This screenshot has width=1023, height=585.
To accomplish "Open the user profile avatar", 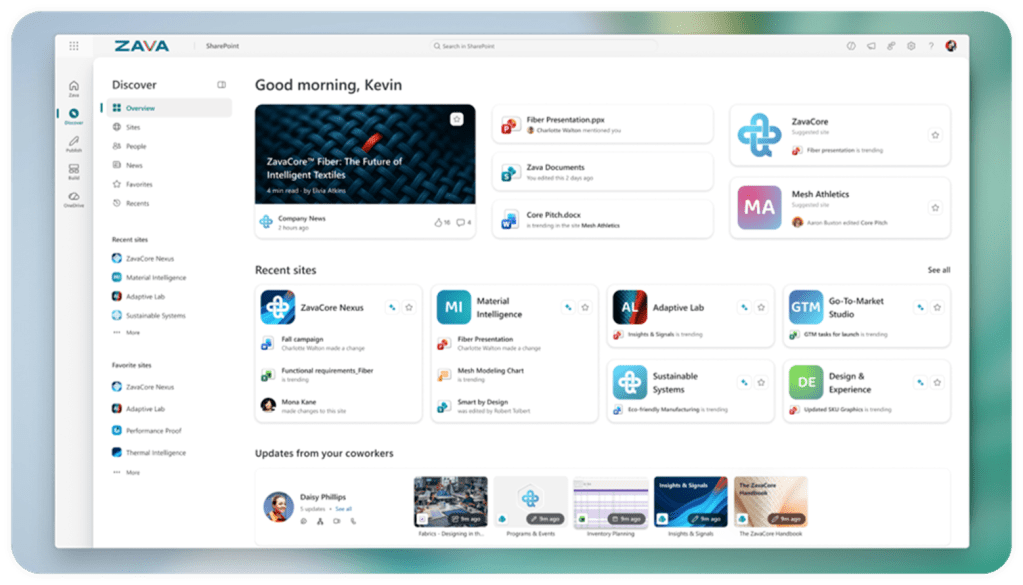I will [x=951, y=46].
